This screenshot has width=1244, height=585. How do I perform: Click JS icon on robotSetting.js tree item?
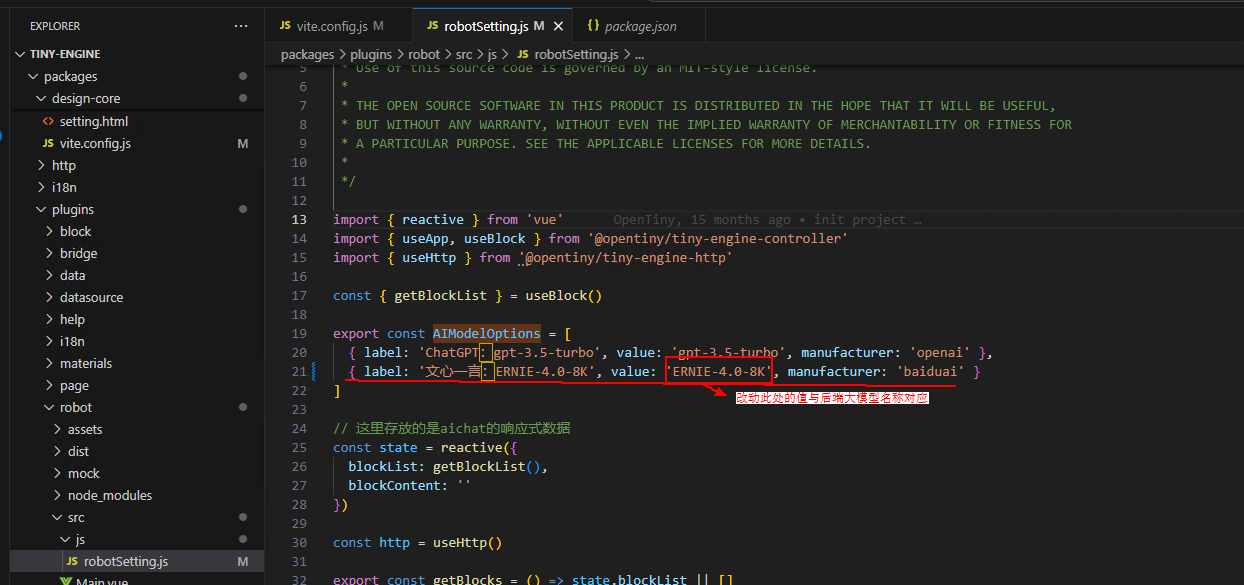click(x=72, y=562)
